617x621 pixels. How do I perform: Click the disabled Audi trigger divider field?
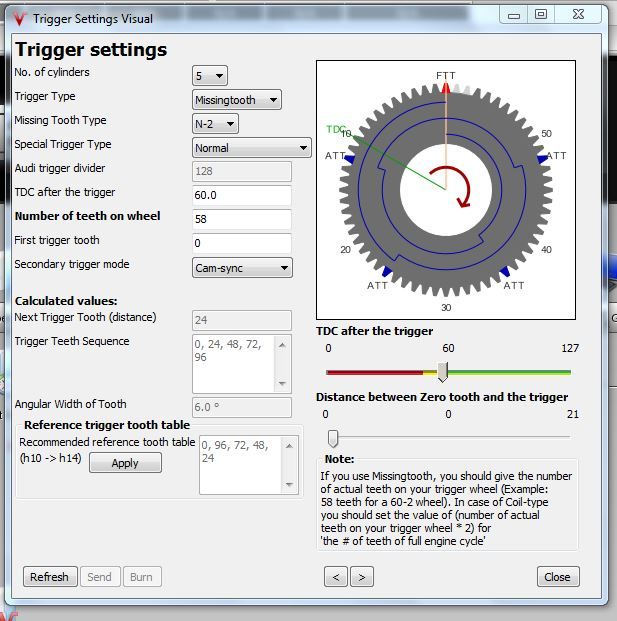[242, 171]
